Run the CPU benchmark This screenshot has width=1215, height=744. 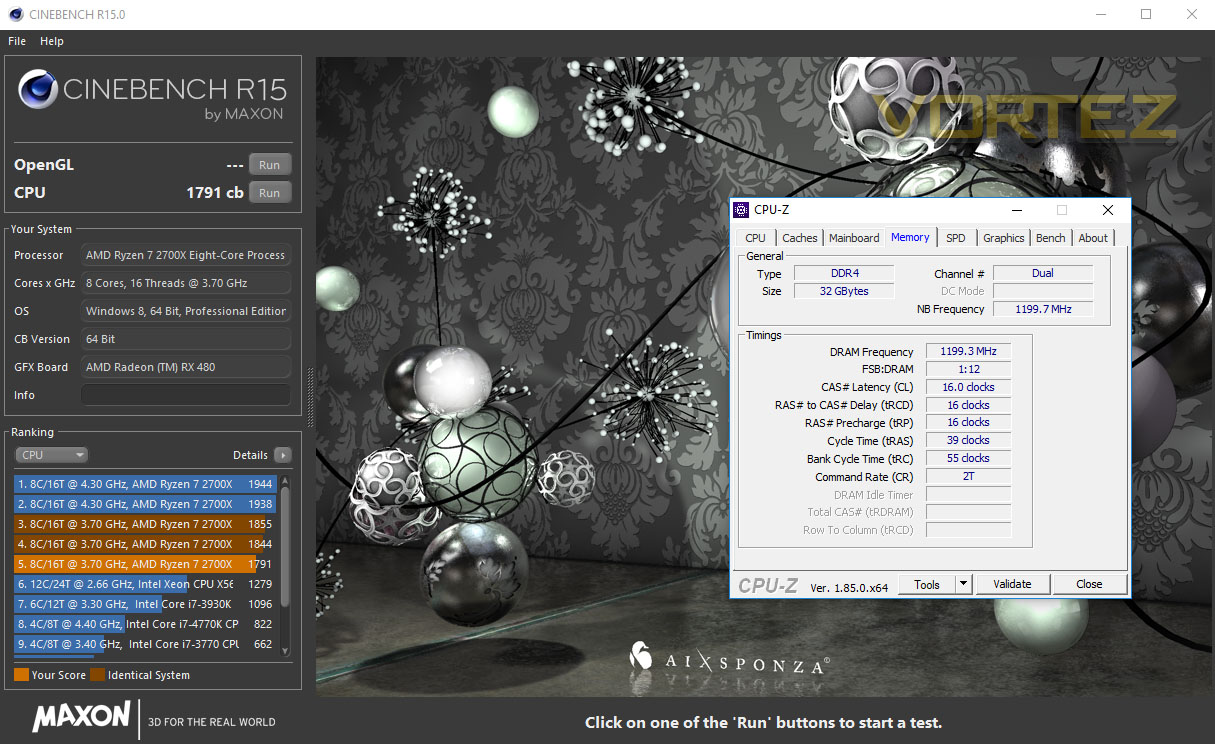[270, 193]
